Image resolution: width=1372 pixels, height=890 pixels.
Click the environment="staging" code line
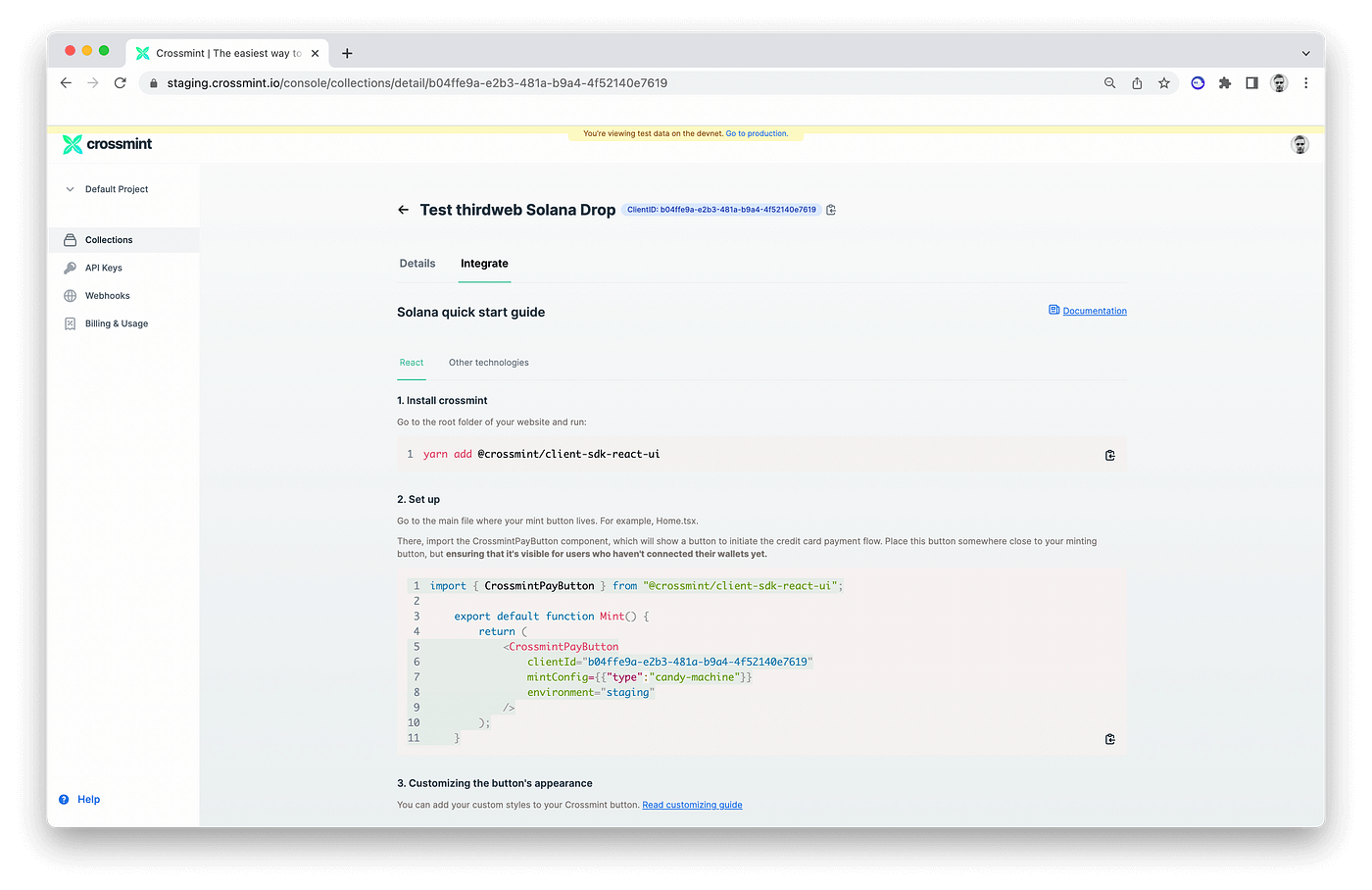point(591,693)
